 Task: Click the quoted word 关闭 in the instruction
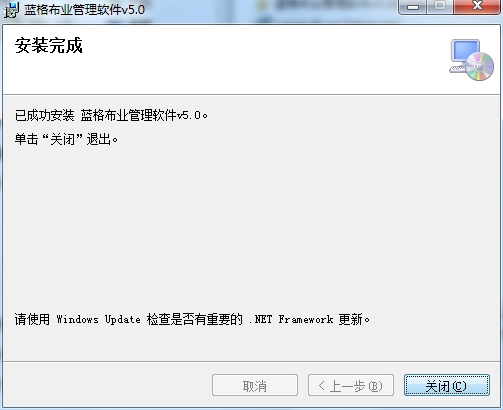(63, 139)
